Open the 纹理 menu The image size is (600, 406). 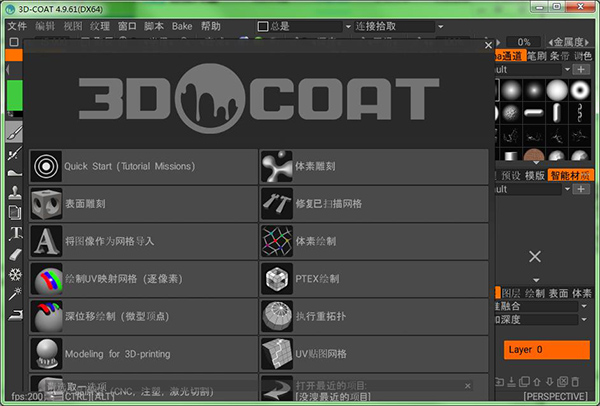(100, 26)
